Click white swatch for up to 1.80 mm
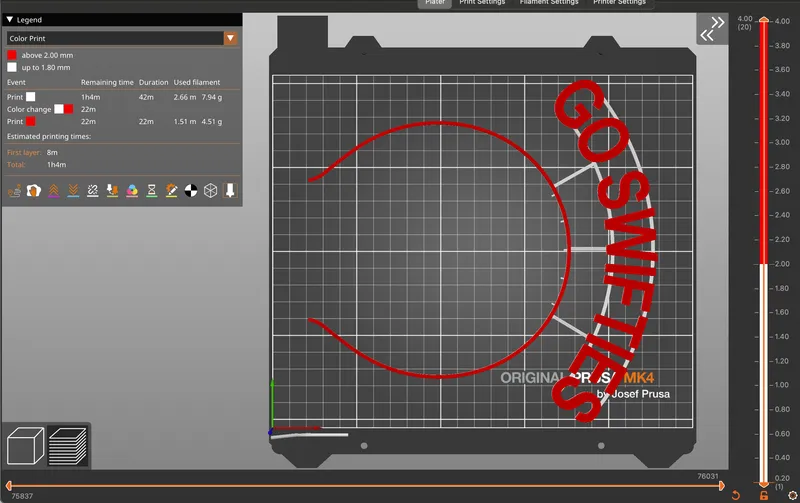The image size is (800, 503). [12, 67]
